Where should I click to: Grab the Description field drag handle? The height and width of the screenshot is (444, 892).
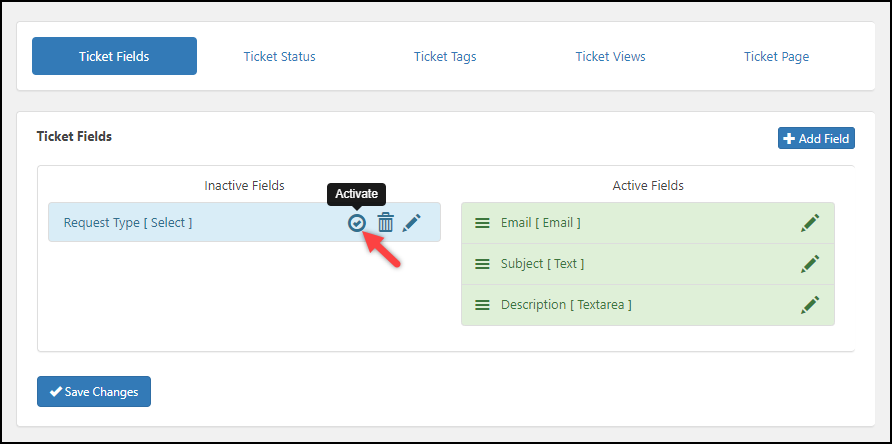coord(482,305)
